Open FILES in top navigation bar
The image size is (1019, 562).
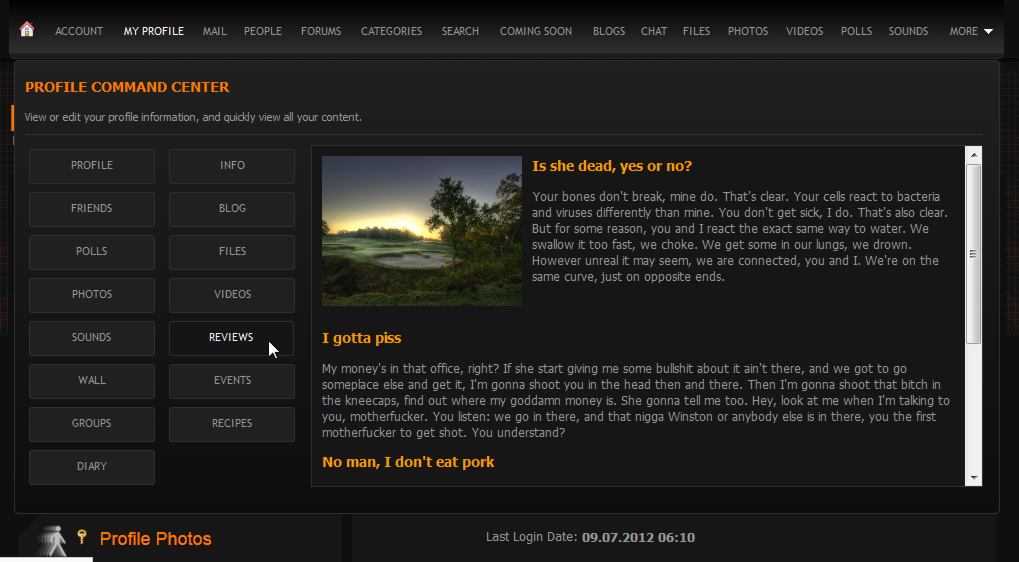pos(696,31)
